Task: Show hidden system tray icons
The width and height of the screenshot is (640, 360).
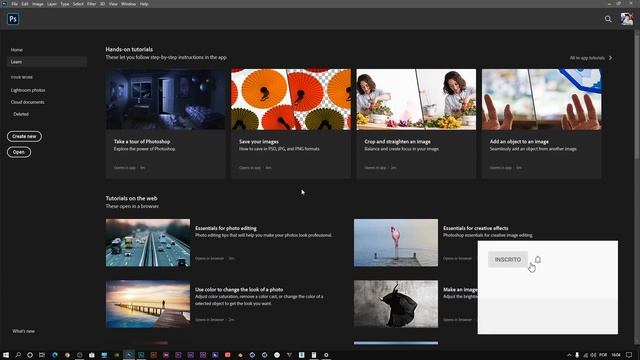Action: pyautogui.click(x=569, y=355)
